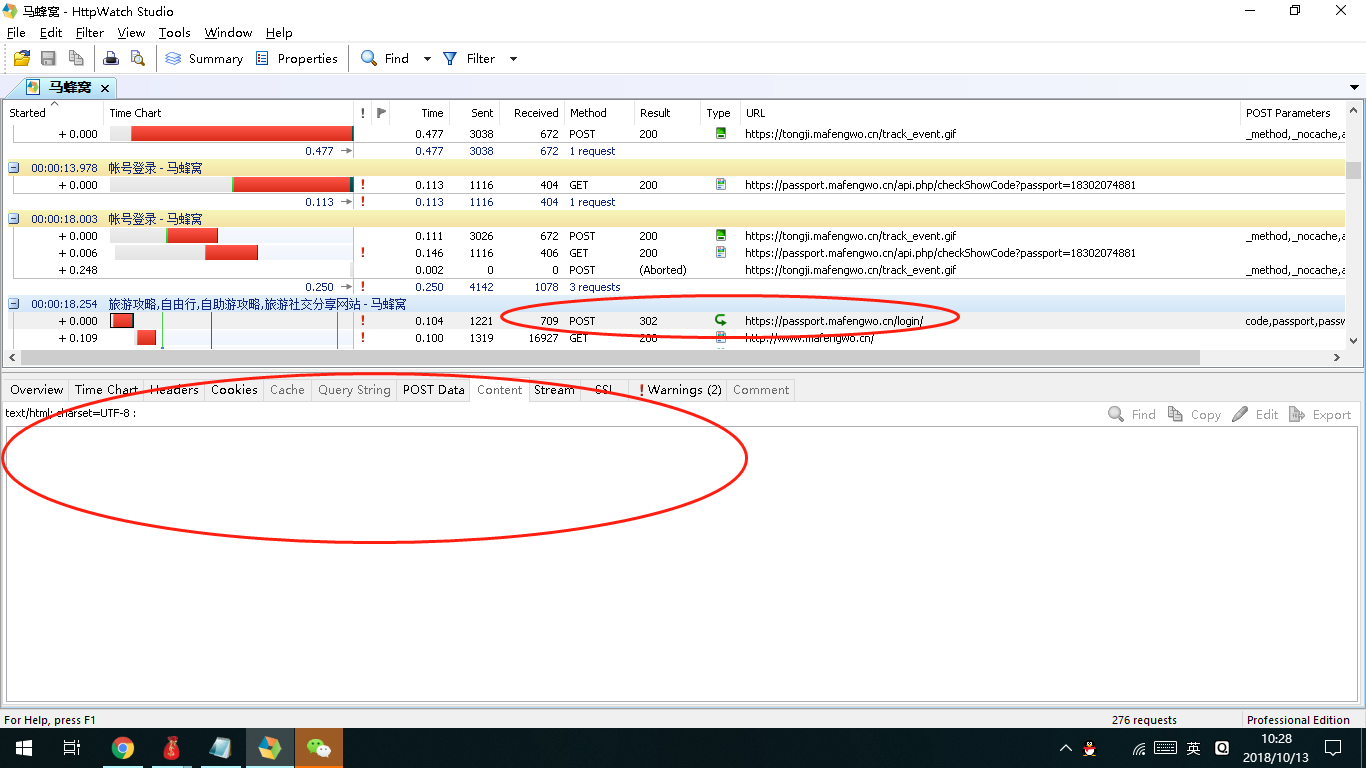Expand the Filter dropdown arrow
Screen dimensions: 1366x768
click(x=514, y=59)
